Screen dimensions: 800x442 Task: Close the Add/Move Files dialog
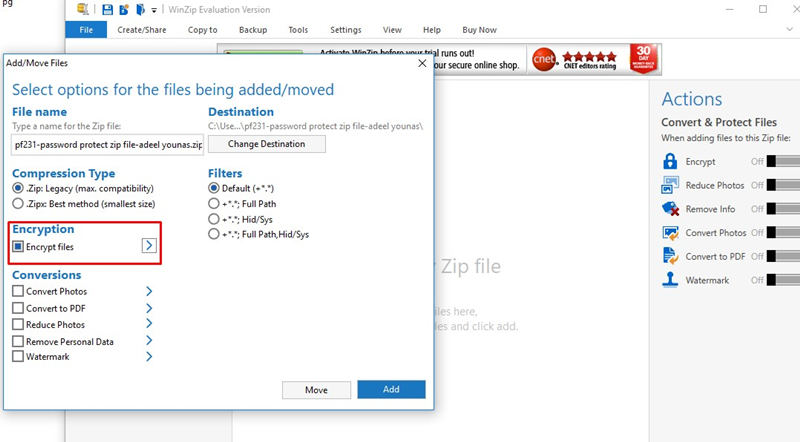(421, 63)
